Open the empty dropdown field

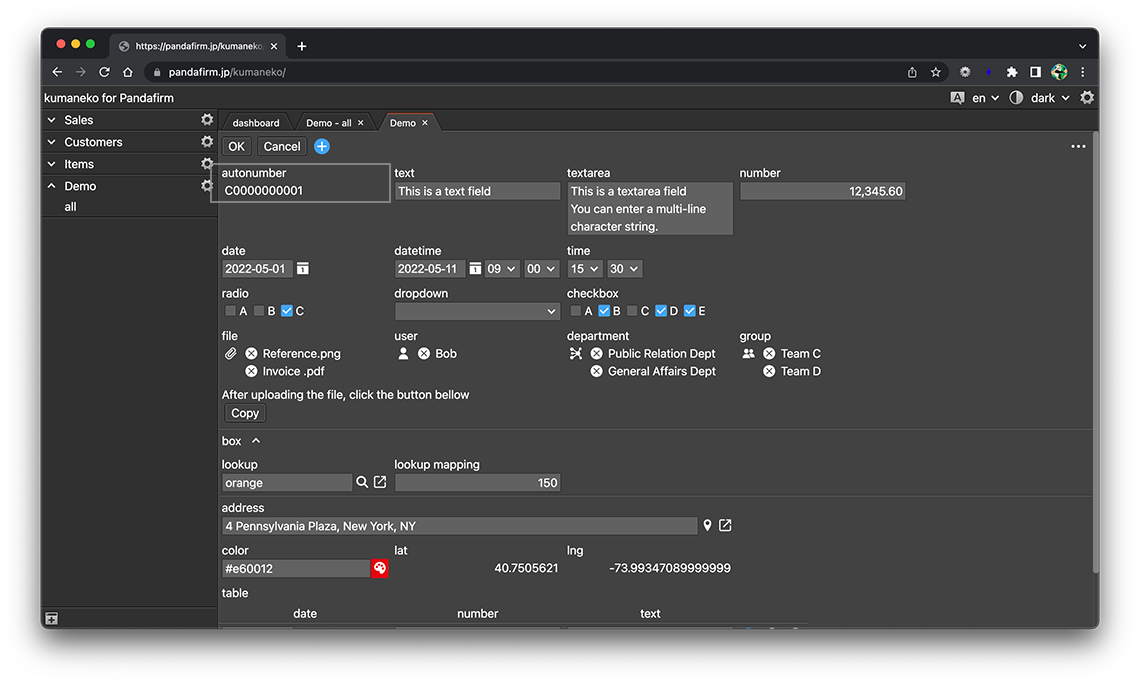click(477, 312)
